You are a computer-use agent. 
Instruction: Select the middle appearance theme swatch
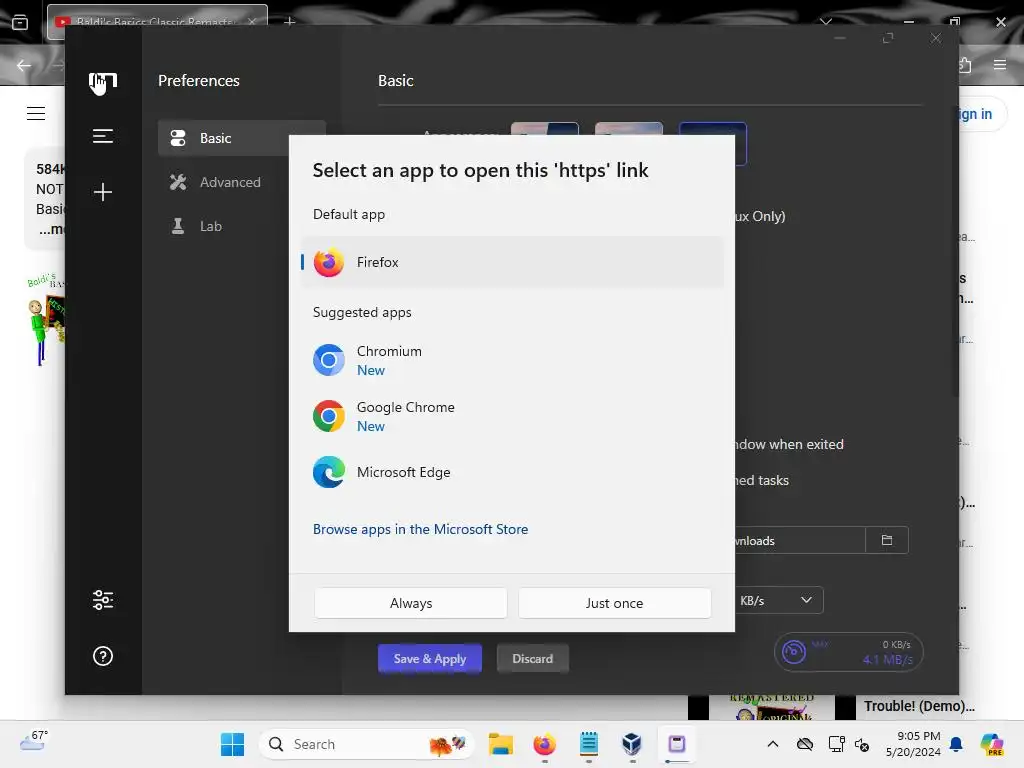click(629, 129)
